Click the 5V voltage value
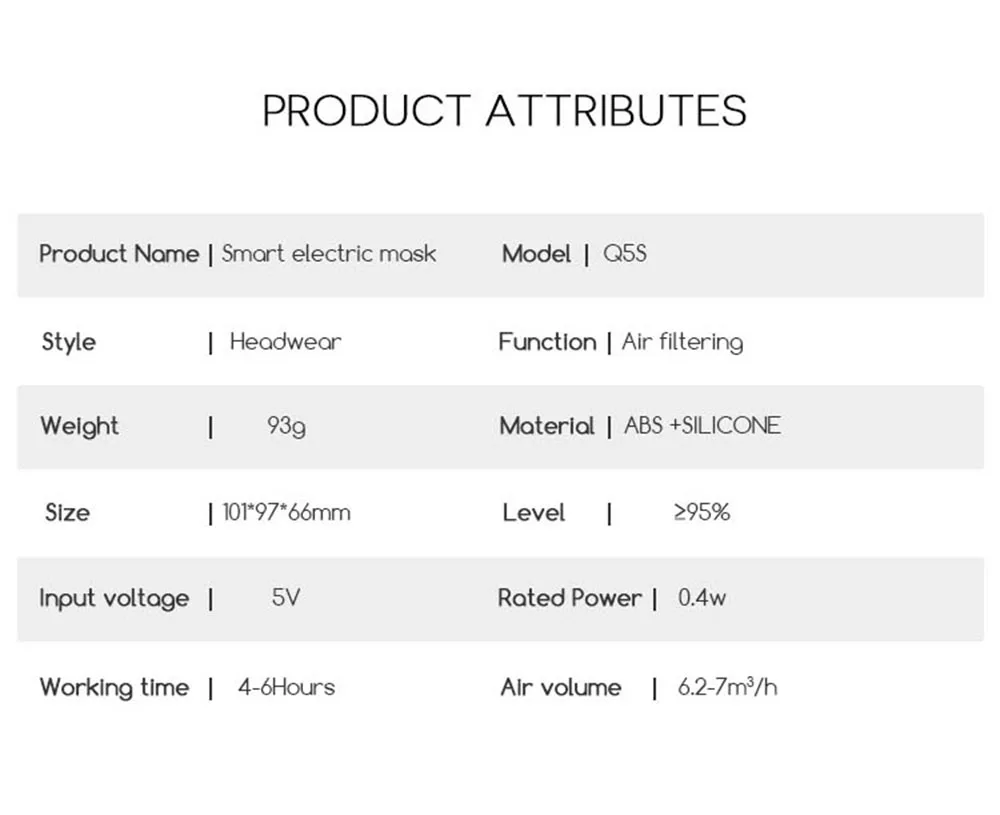 (286, 598)
